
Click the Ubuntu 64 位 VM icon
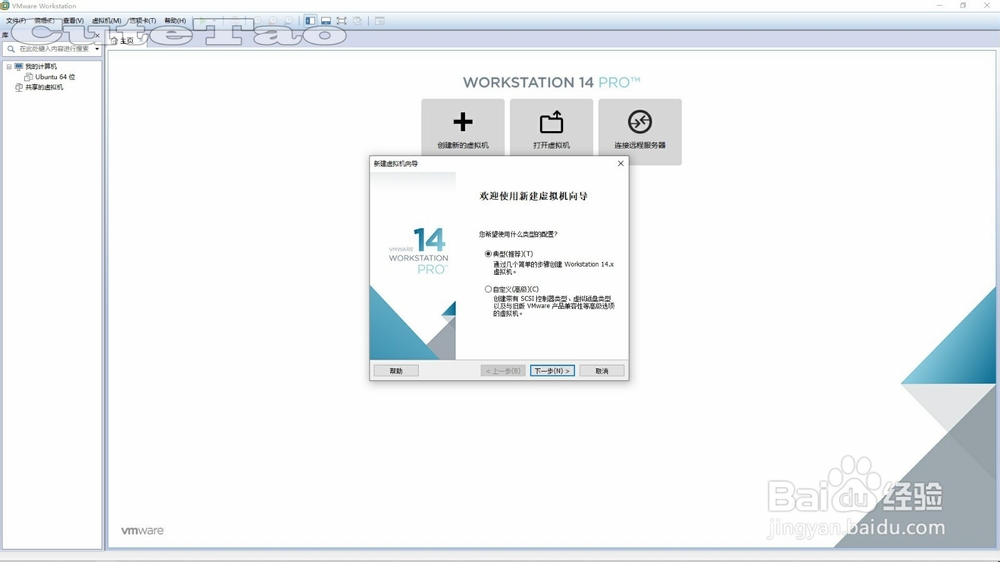coord(28,77)
